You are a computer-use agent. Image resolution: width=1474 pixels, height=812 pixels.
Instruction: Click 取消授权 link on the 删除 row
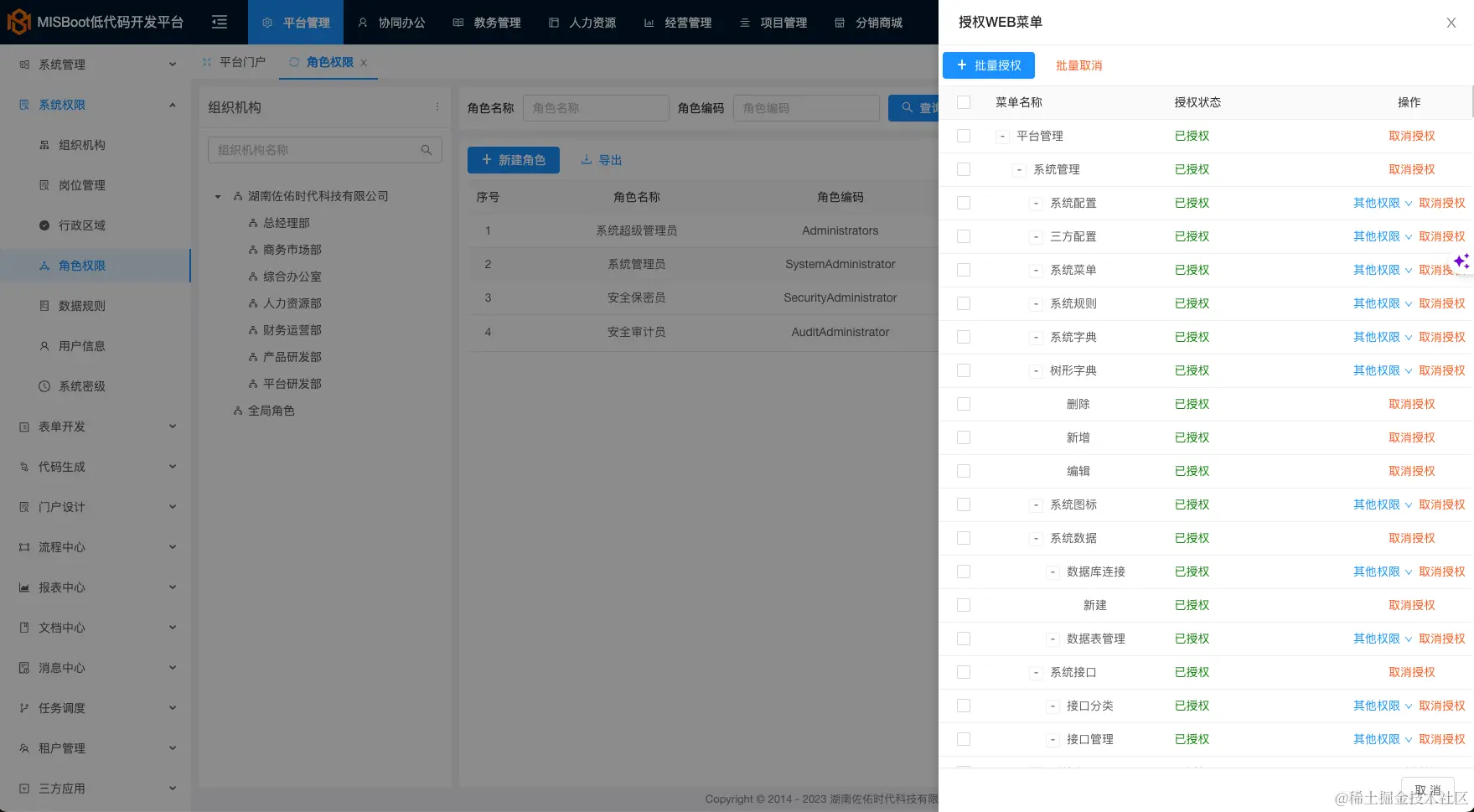click(x=1412, y=403)
